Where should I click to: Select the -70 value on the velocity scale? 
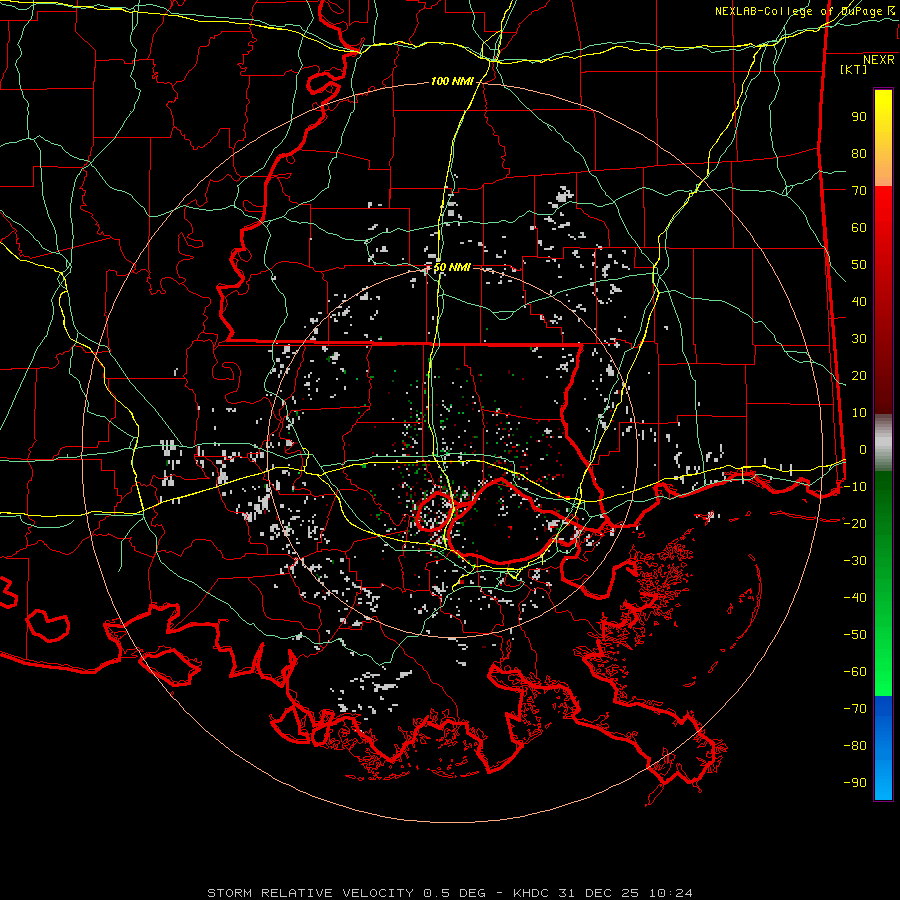(855, 708)
